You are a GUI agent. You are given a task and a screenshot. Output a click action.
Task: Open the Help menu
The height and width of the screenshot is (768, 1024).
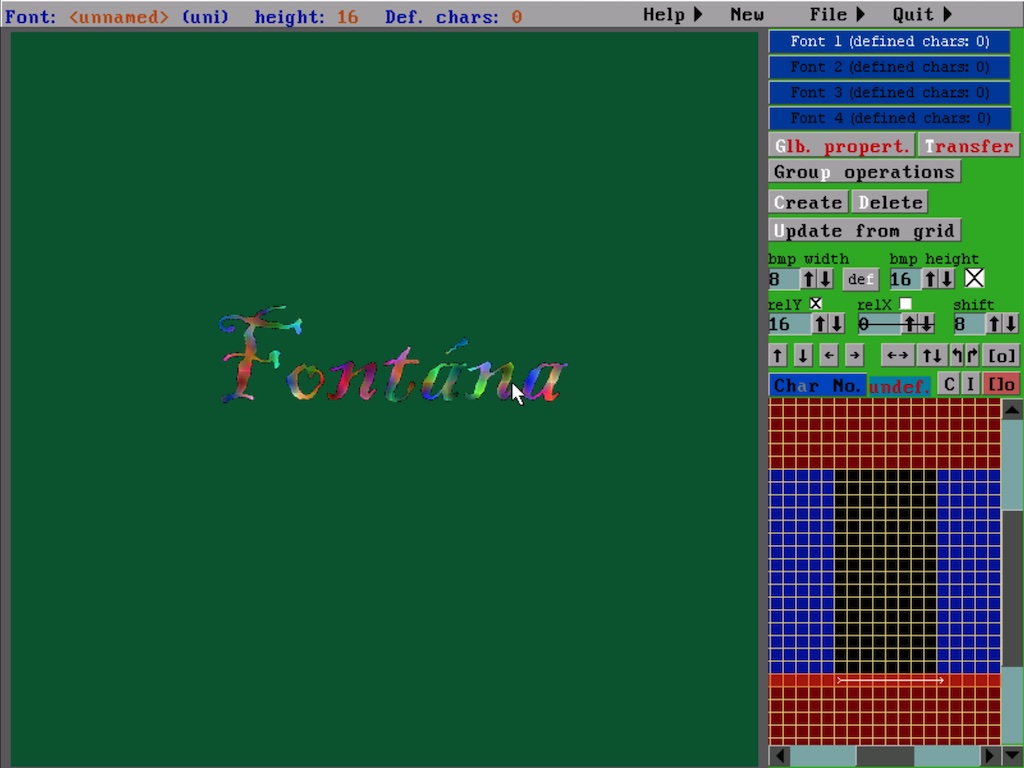[672, 14]
